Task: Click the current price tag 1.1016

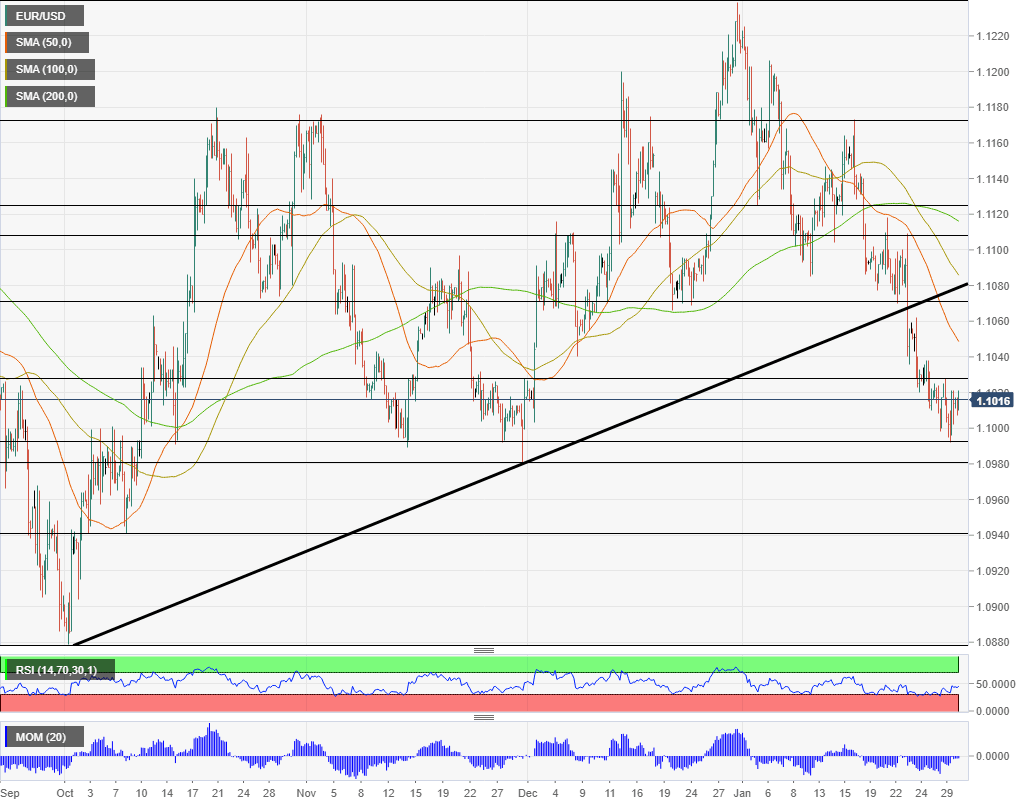Action: [x=992, y=401]
